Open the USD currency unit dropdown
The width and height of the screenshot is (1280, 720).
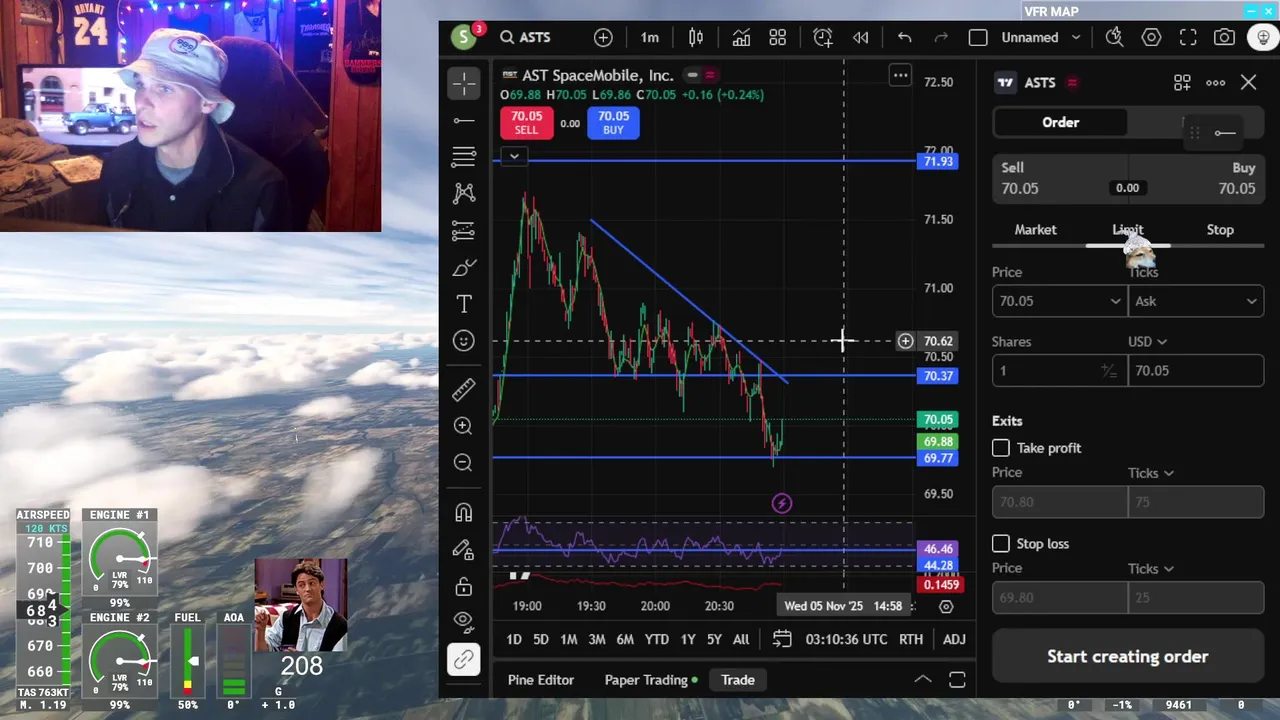click(x=1147, y=342)
